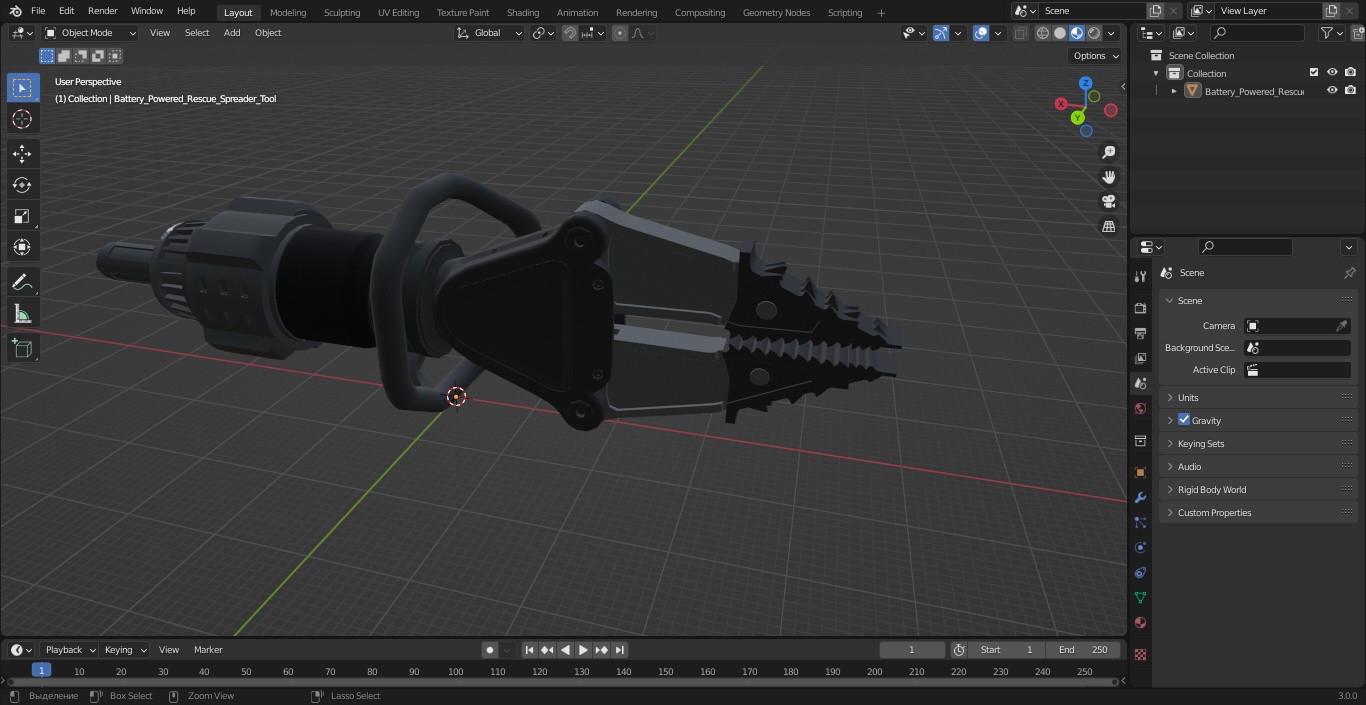
Task: Hide Battery_Powered_Rescue object with eye icon
Action: (x=1332, y=91)
